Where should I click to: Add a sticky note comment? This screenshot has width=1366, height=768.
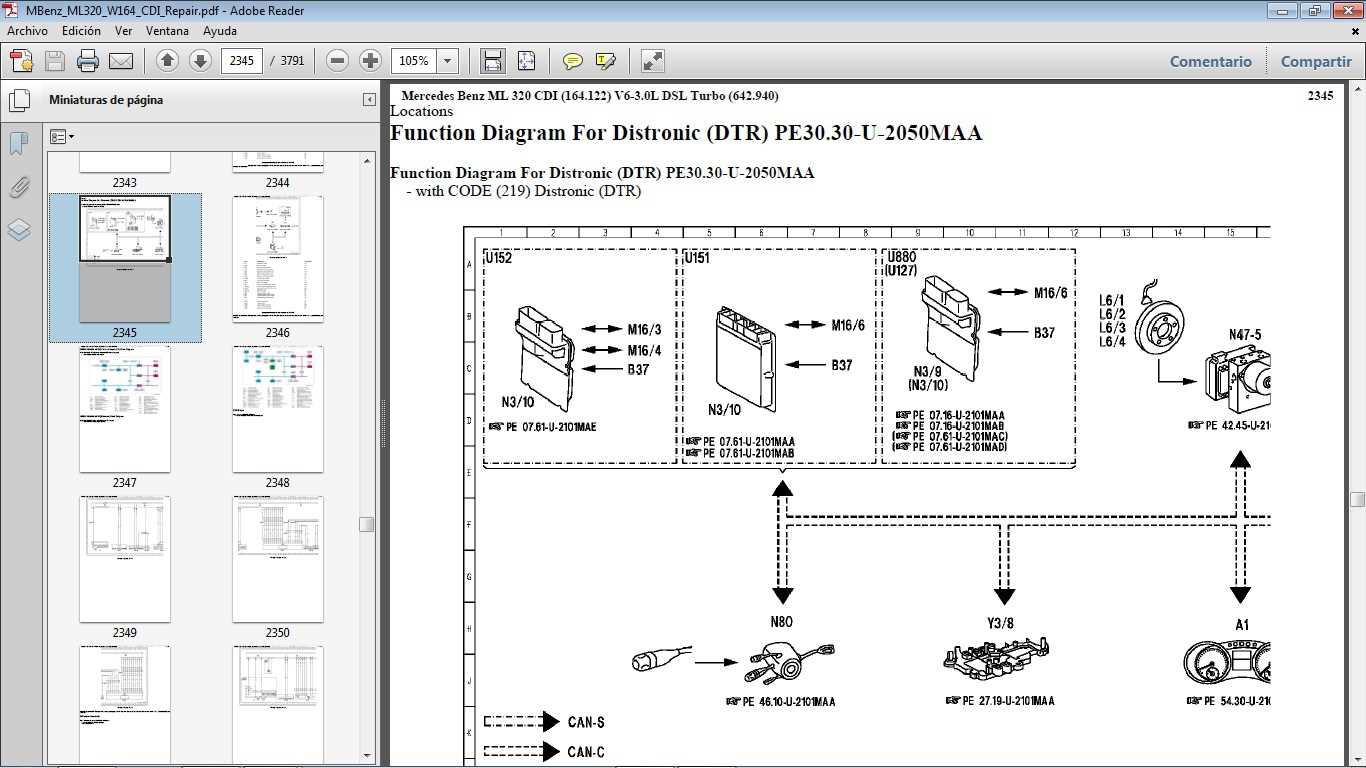pos(573,61)
